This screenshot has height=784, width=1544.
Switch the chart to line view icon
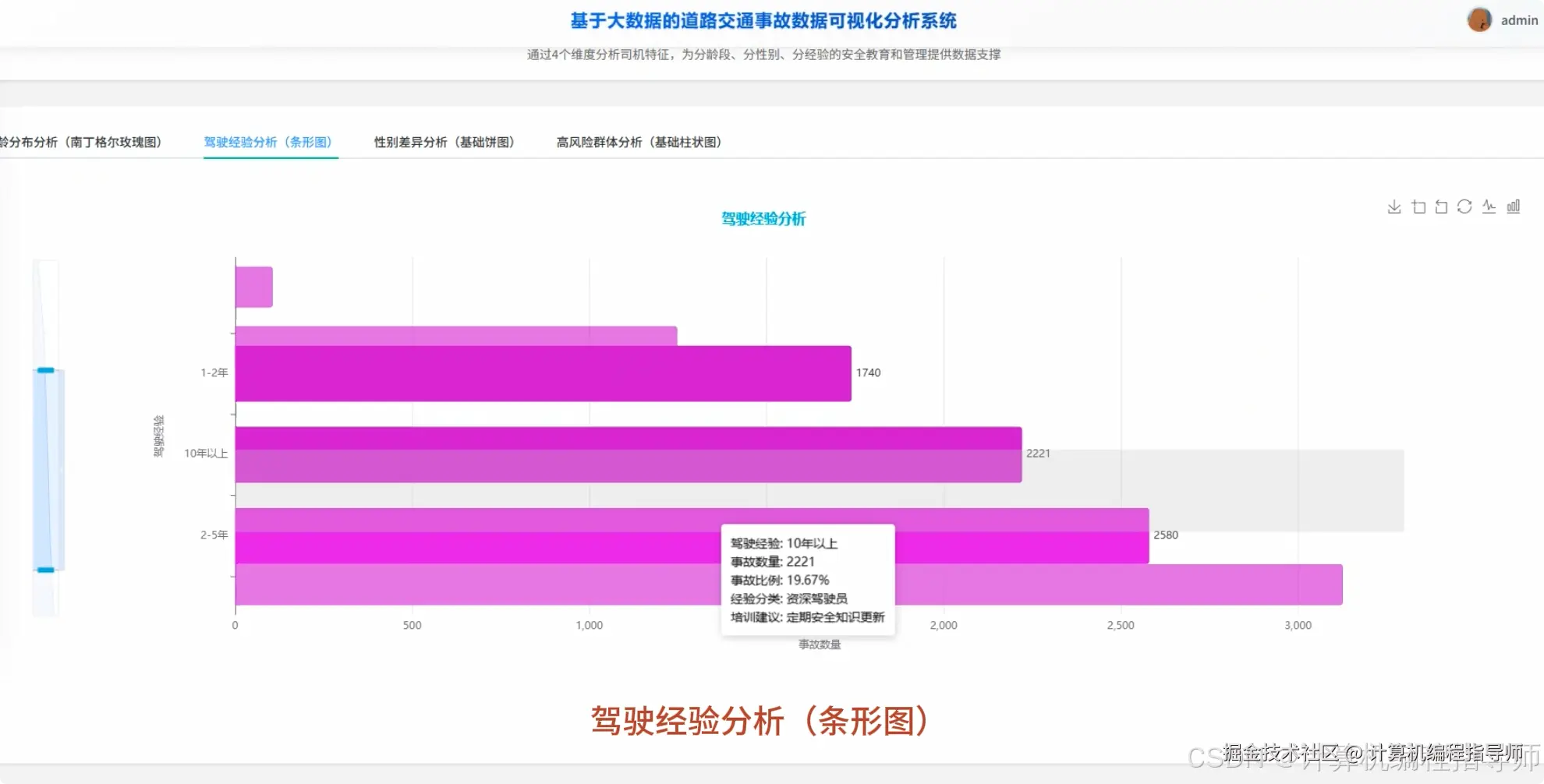(x=1489, y=207)
